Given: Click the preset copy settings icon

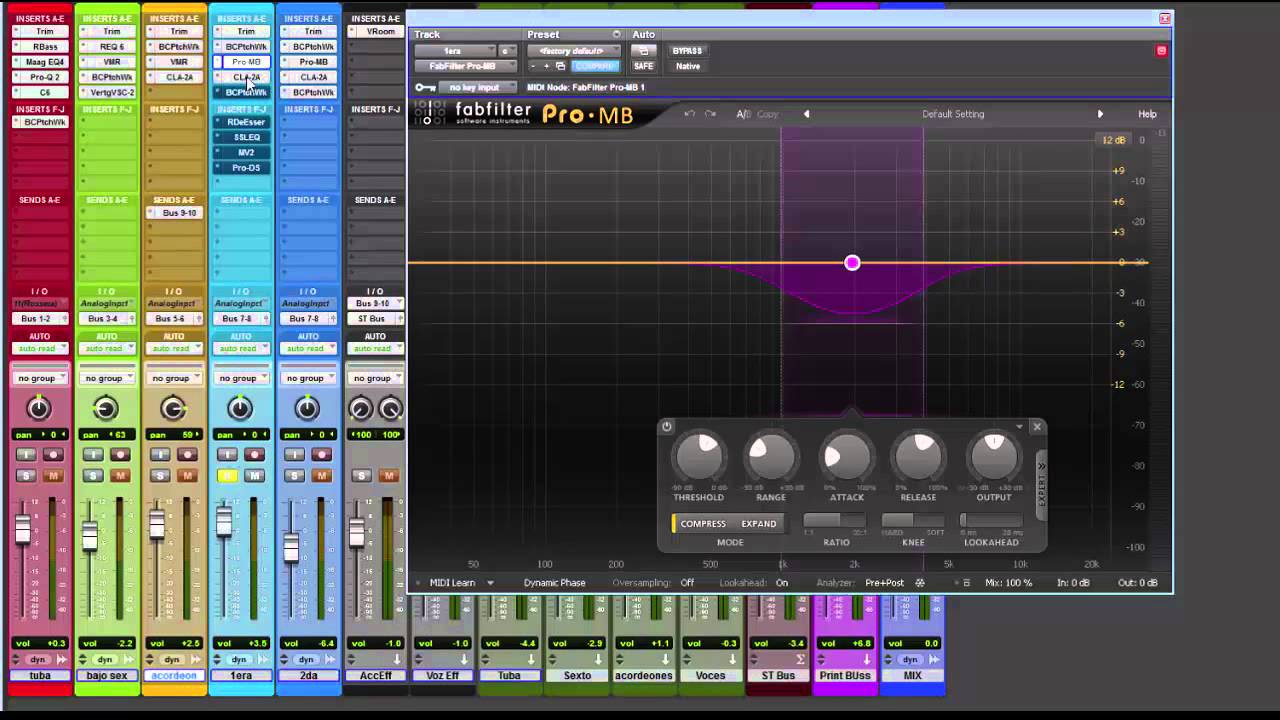Looking at the screenshot, I should coord(560,66).
